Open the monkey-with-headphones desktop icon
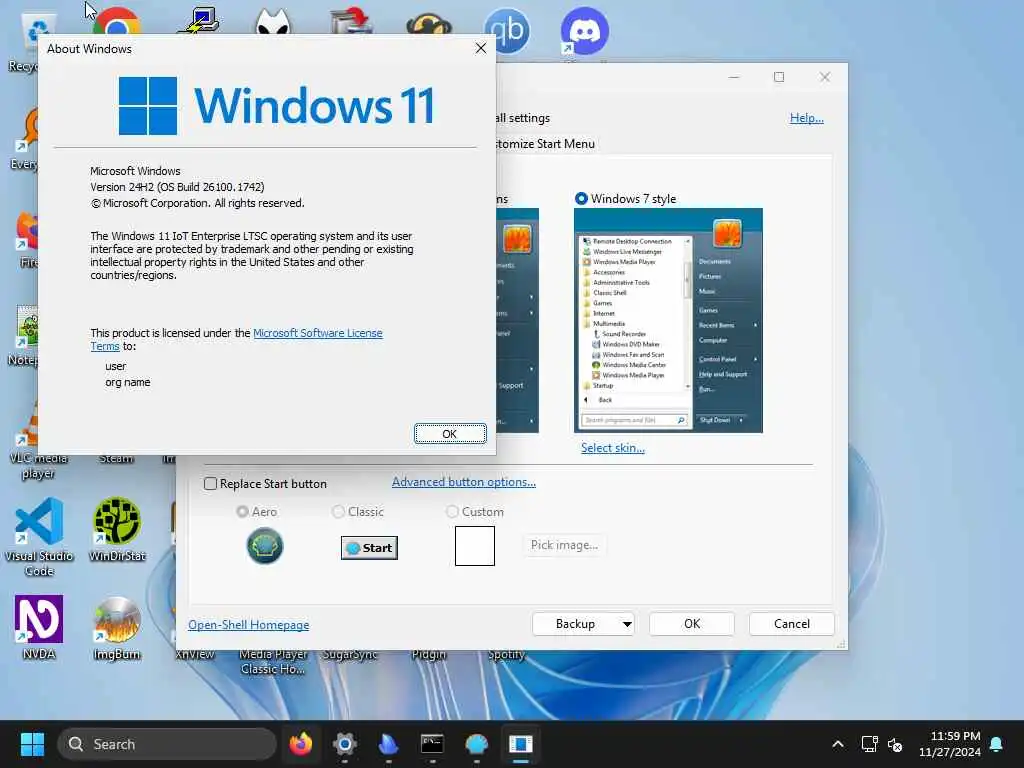Viewport: 1024px width, 768px height. (x=428, y=24)
